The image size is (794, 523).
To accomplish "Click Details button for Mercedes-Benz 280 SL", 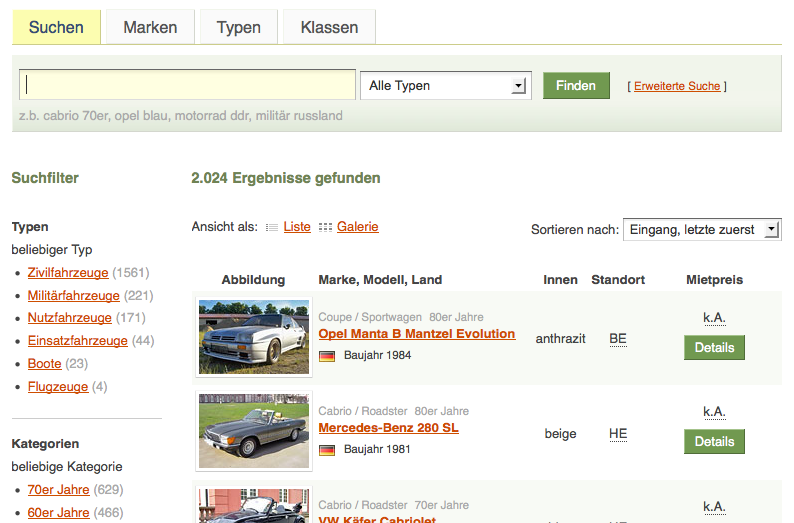I will 714,441.
